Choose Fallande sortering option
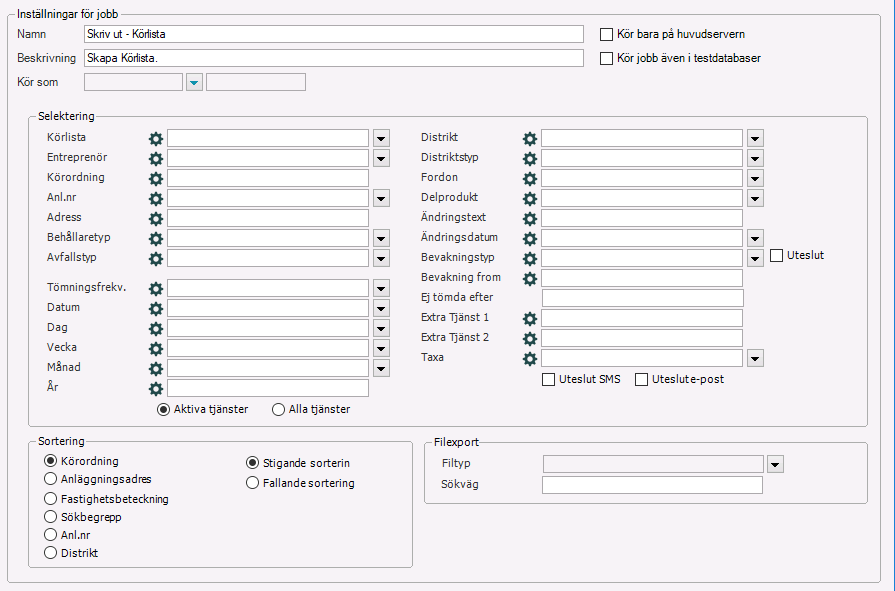The image size is (895, 591). pos(252,483)
